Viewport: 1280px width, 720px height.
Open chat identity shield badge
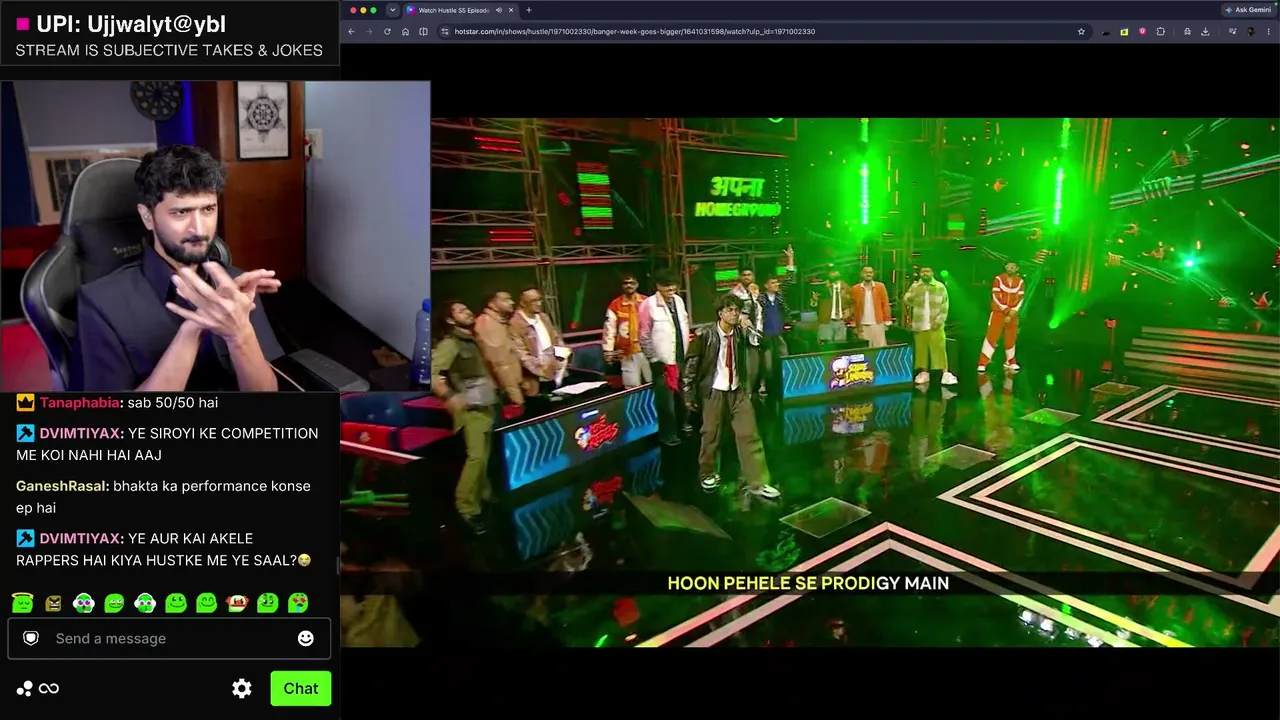(31, 638)
